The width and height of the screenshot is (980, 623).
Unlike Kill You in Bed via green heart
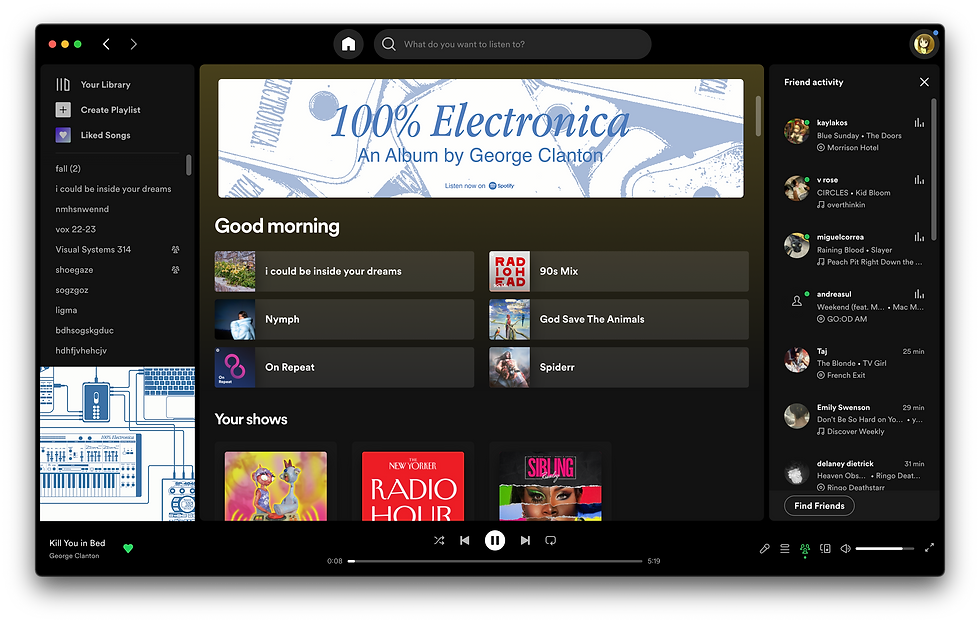click(128, 549)
